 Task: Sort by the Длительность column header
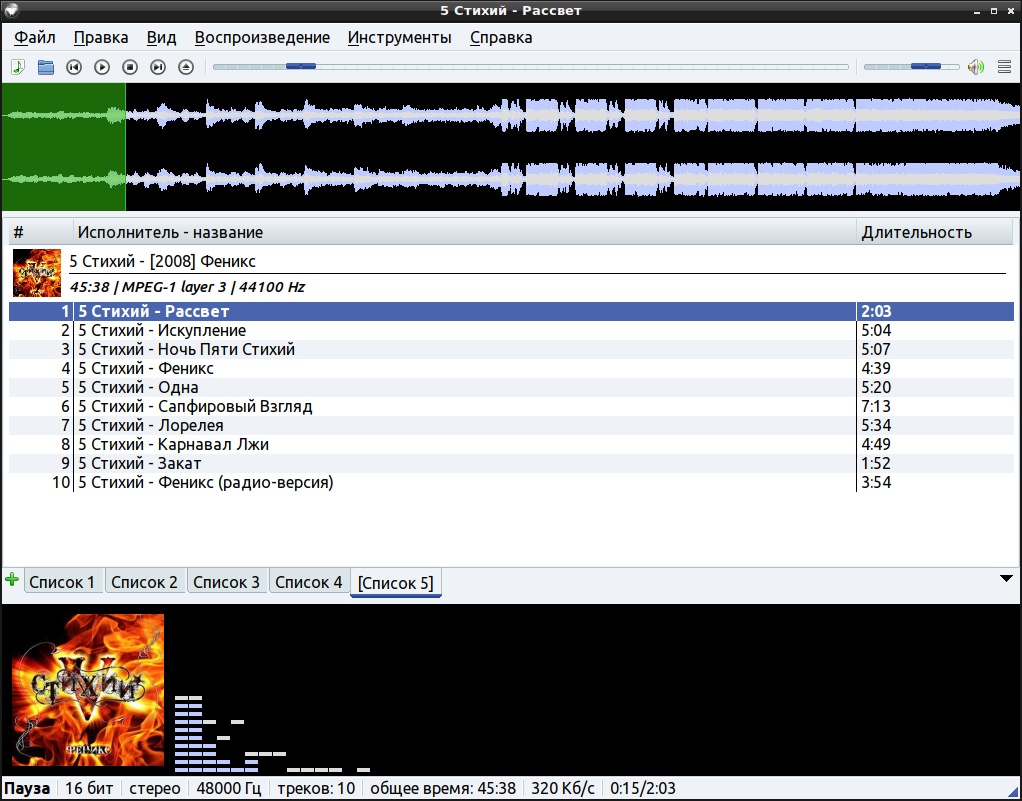point(917,233)
